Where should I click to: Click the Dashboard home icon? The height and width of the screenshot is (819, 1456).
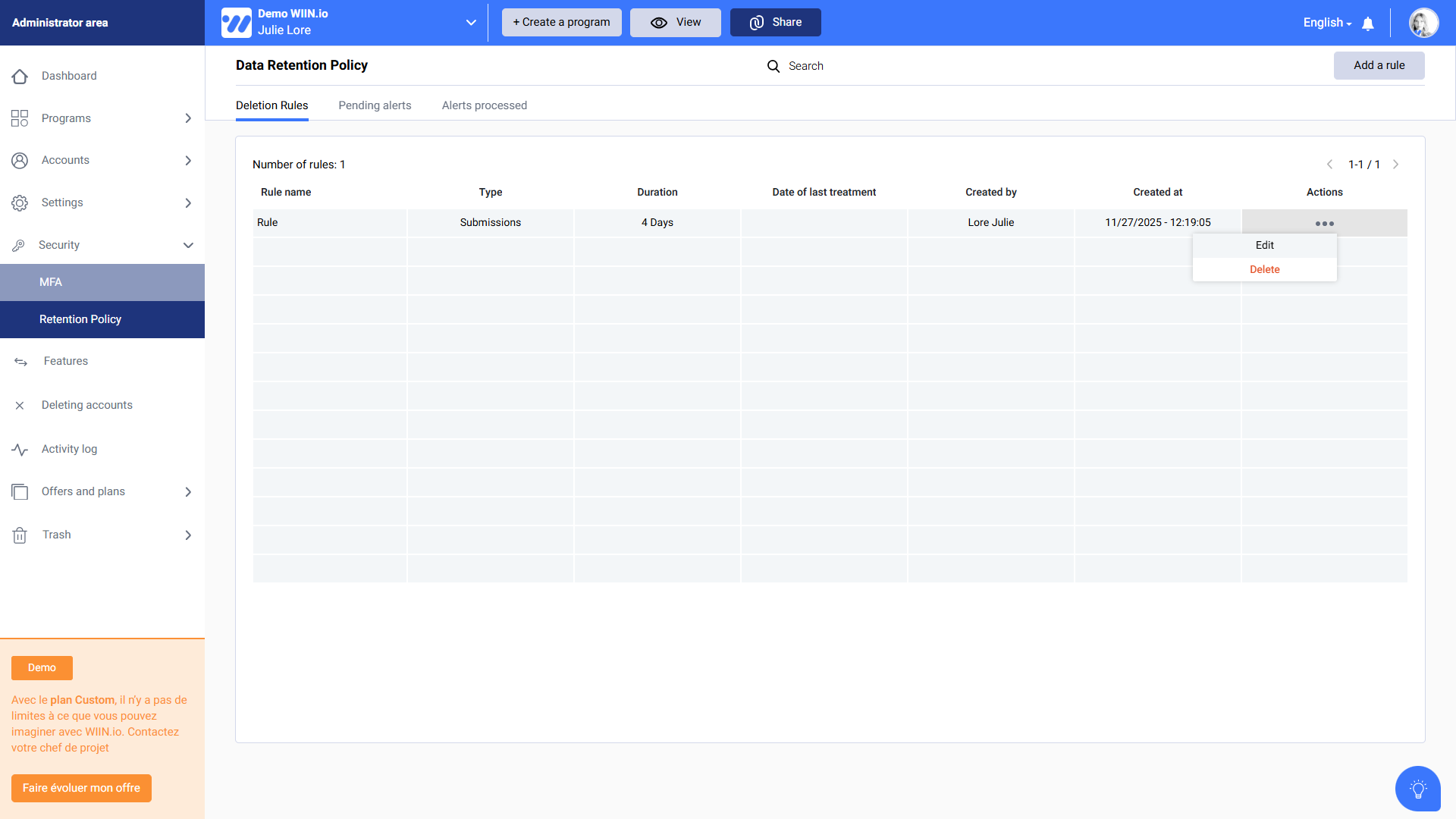pos(20,76)
